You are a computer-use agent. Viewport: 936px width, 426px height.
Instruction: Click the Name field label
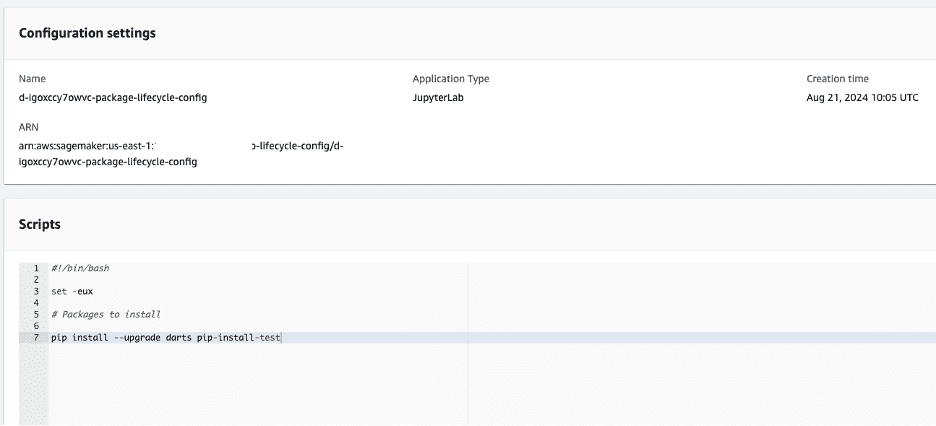(32, 78)
